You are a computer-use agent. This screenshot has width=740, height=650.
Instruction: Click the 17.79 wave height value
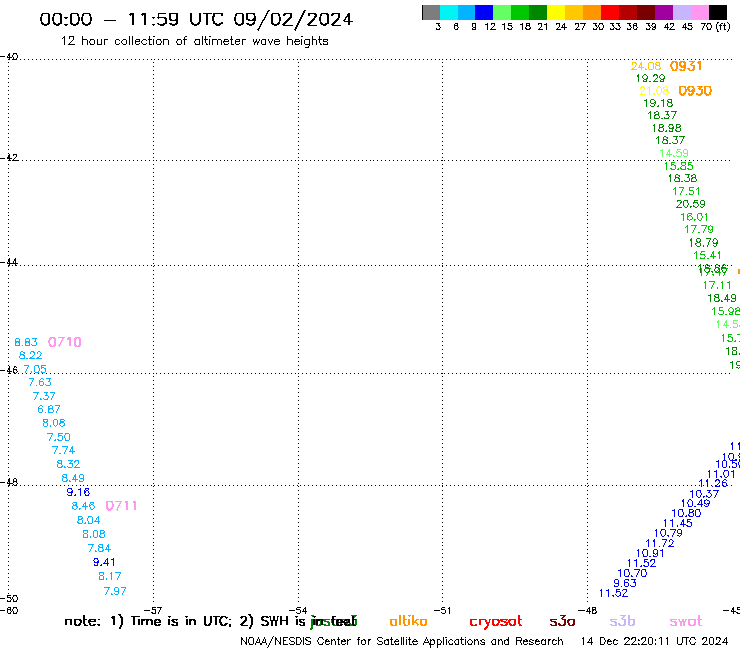pyautogui.click(x=699, y=229)
